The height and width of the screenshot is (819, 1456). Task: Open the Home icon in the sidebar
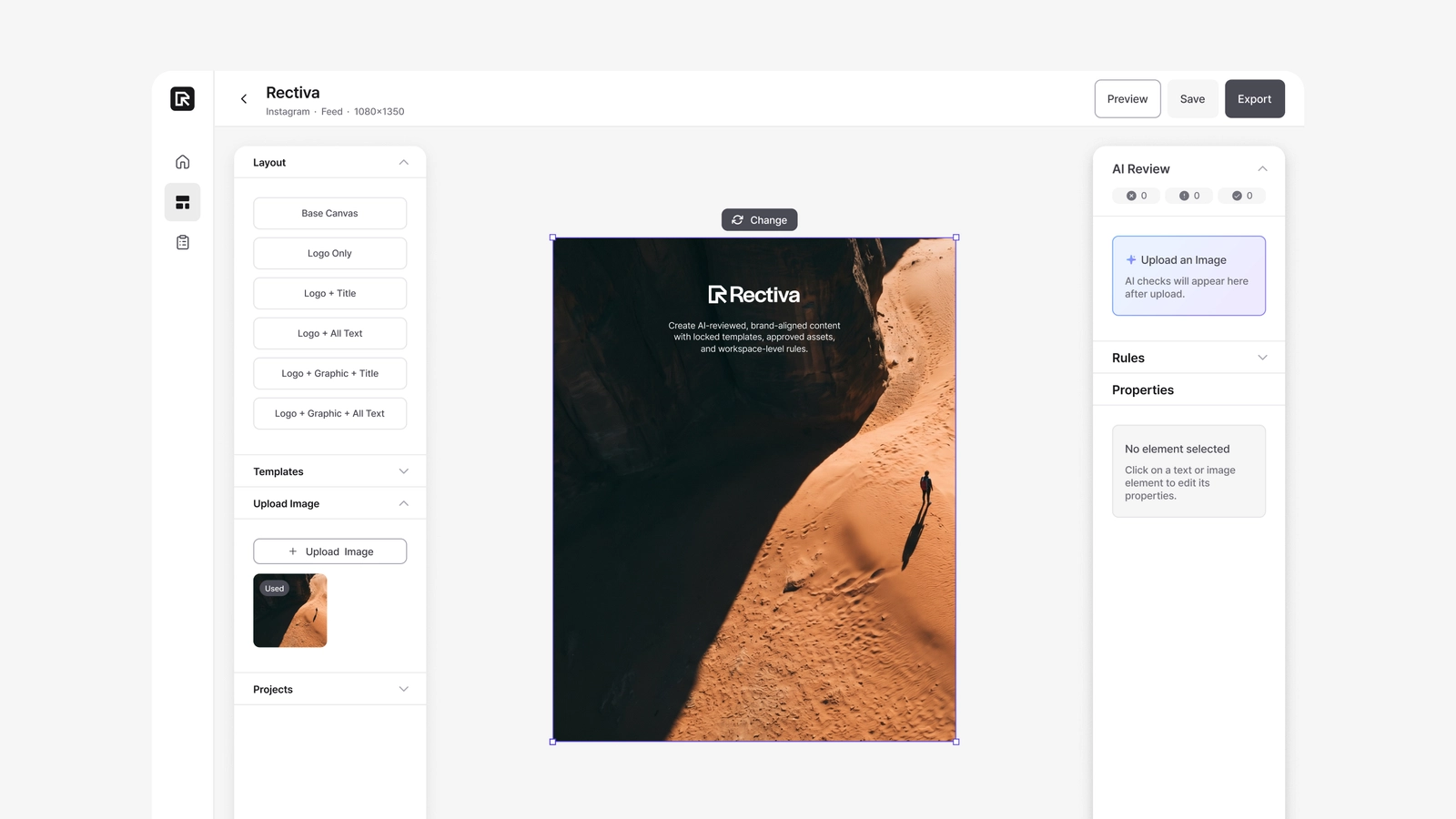(x=182, y=162)
